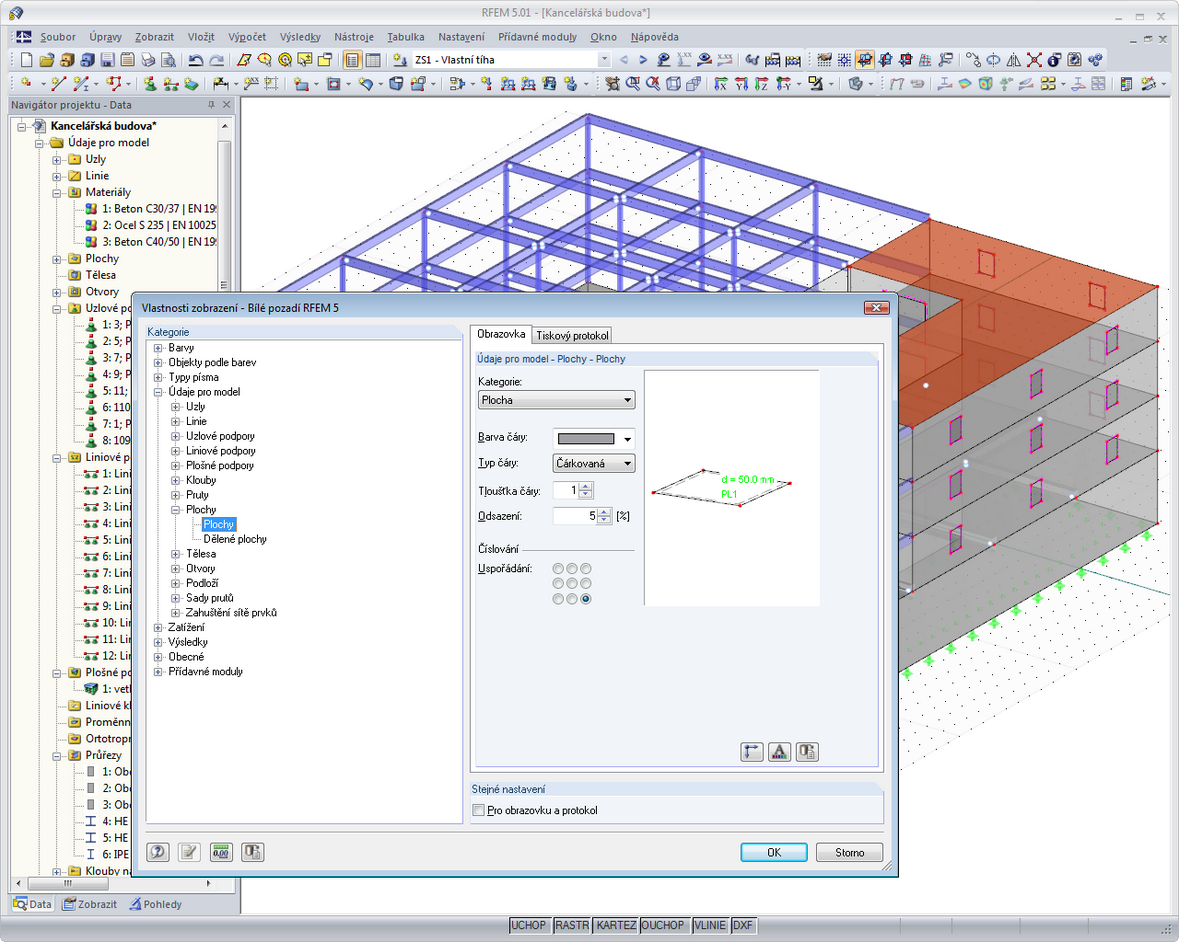
Task: Expand the 'Pruty' category node
Action: 176,495
